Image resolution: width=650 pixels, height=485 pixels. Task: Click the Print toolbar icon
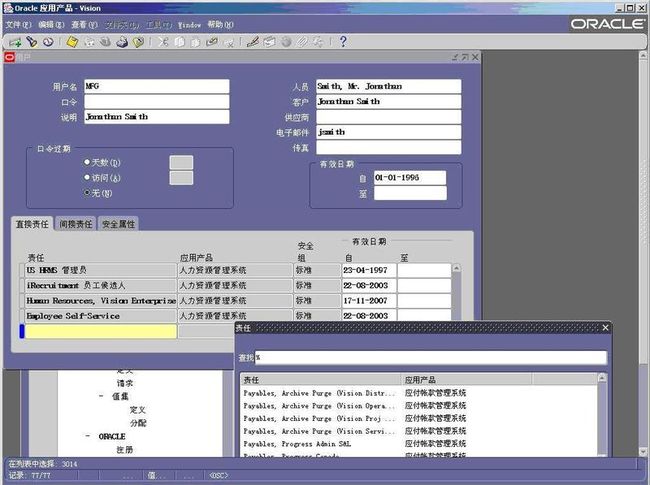coord(122,42)
